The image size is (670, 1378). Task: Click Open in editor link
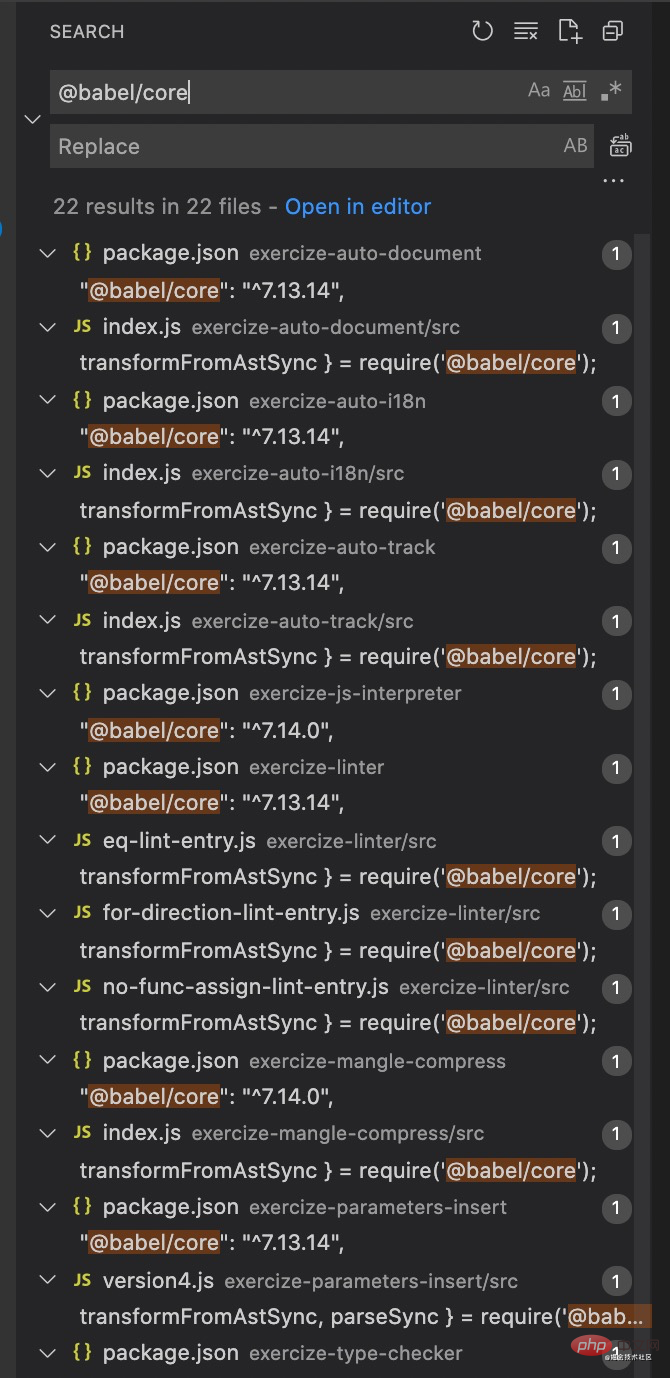point(358,207)
